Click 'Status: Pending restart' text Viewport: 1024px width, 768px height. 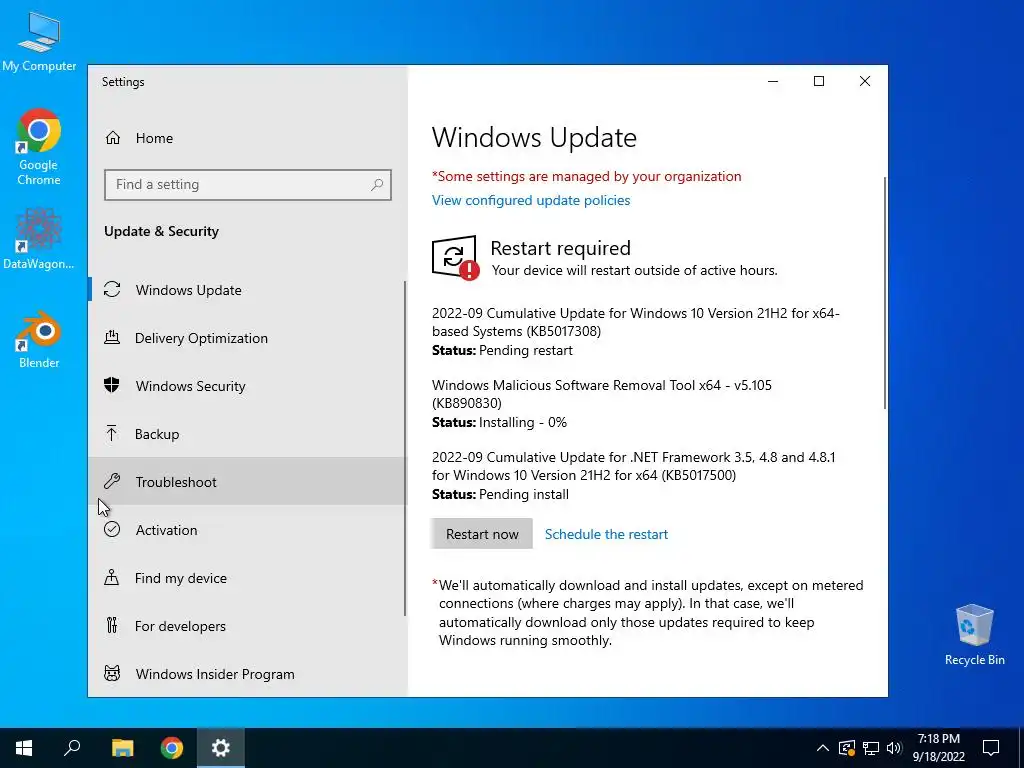pyautogui.click(x=502, y=351)
